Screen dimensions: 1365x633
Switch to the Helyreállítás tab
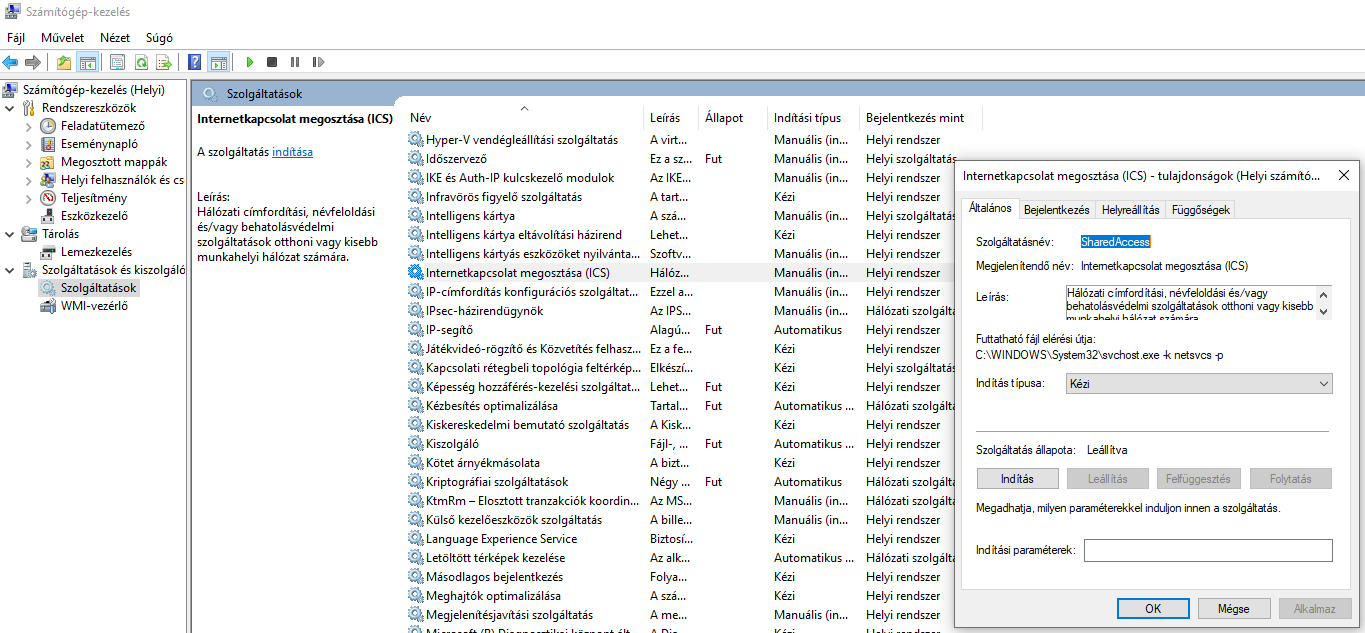[1130, 210]
